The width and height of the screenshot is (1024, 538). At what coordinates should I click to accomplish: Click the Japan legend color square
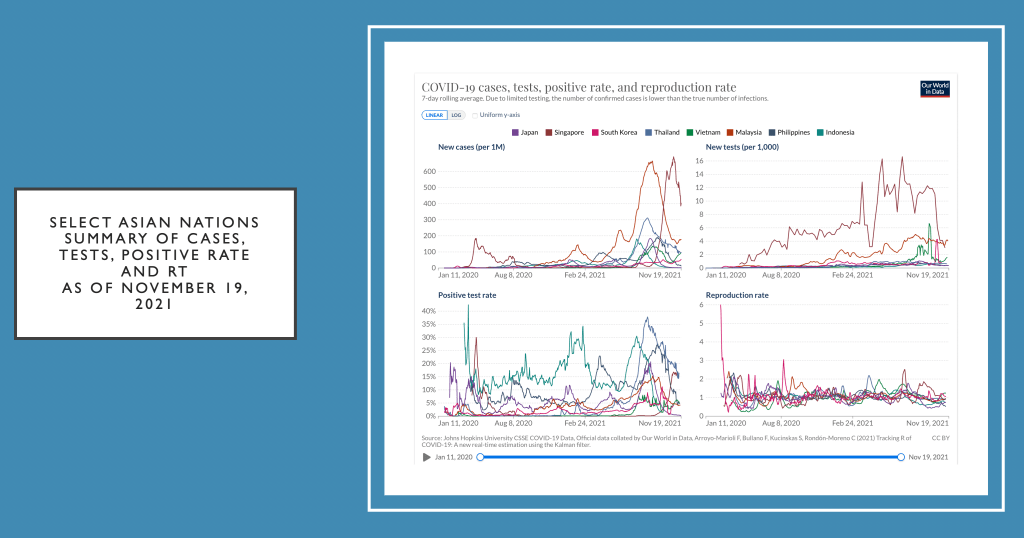pos(515,132)
